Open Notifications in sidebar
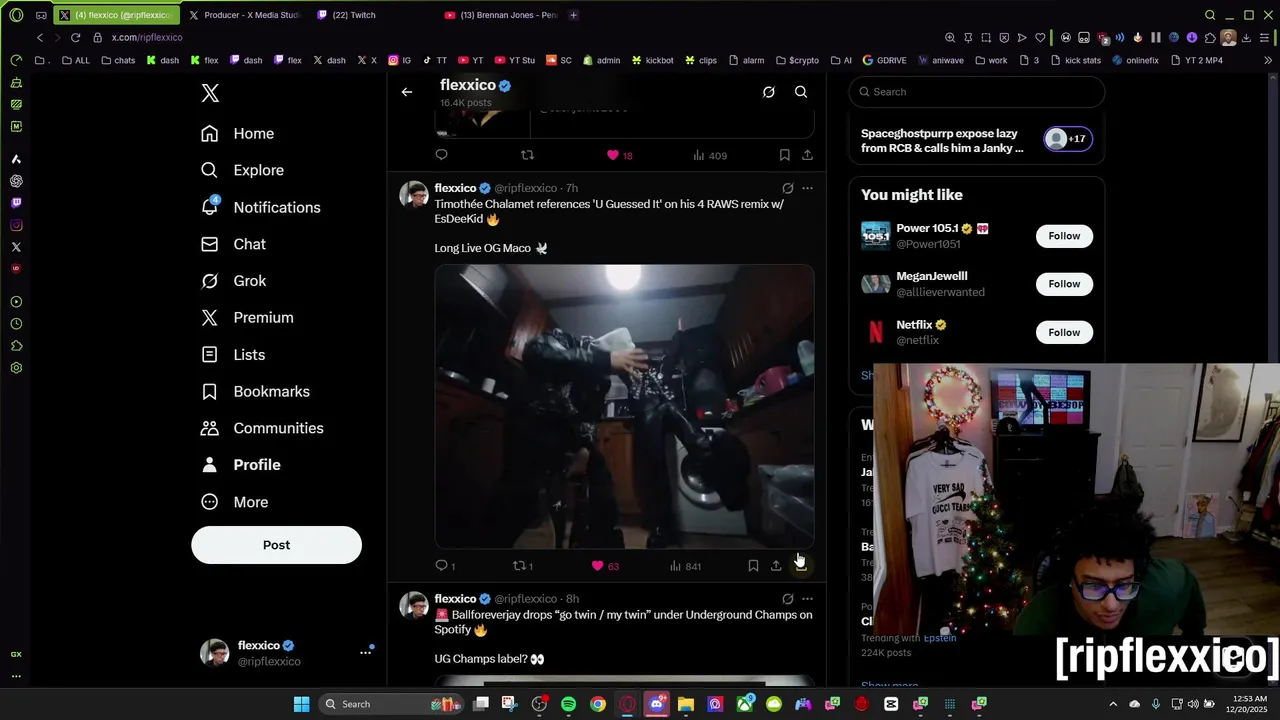The image size is (1280, 720). click(260, 208)
